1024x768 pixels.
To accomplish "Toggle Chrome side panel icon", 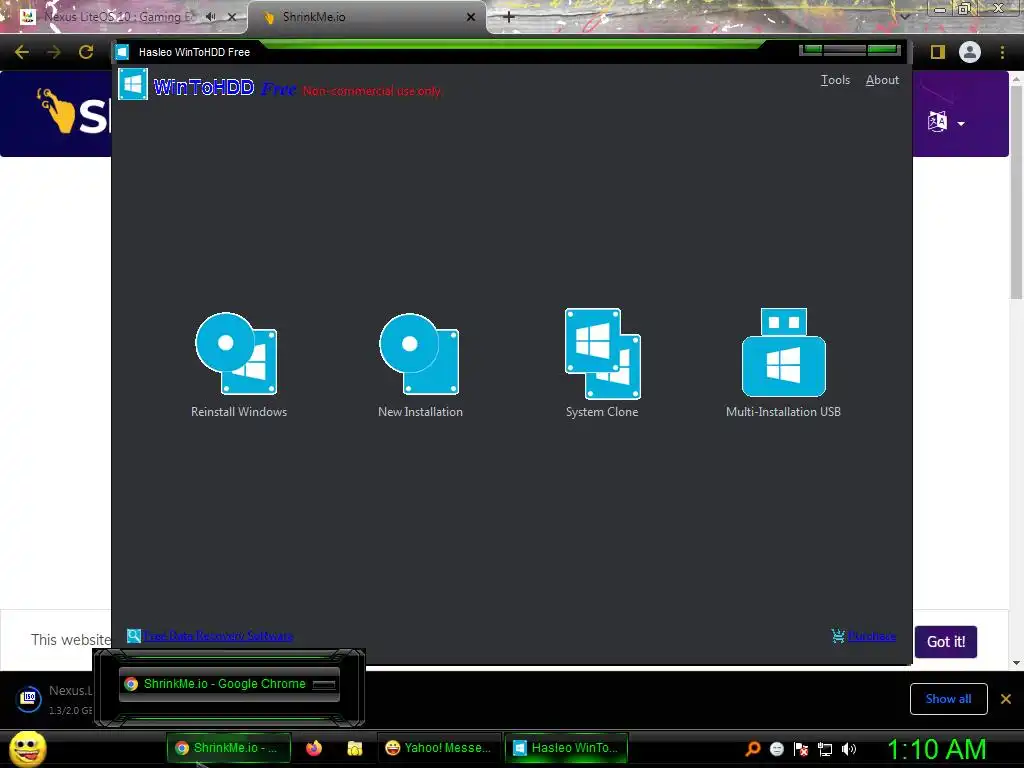I will click(938, 52).
